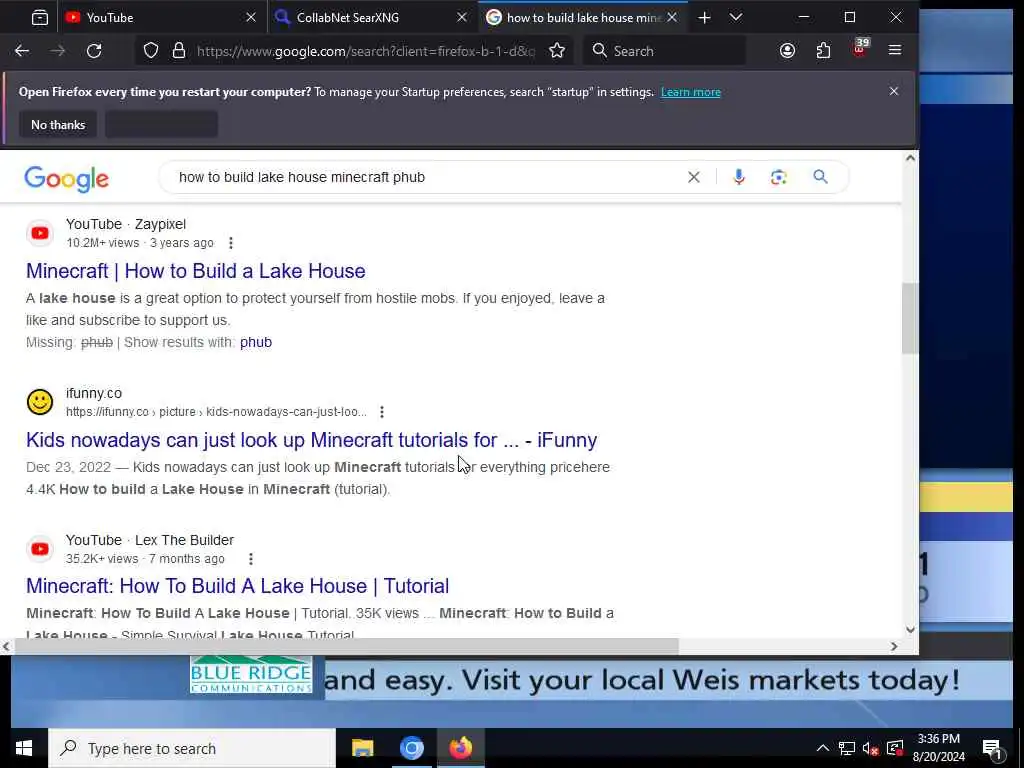Screen dimensions: 1024x768
Task: Click vertical scrollbar down arrow
Action: pos(910,630)
